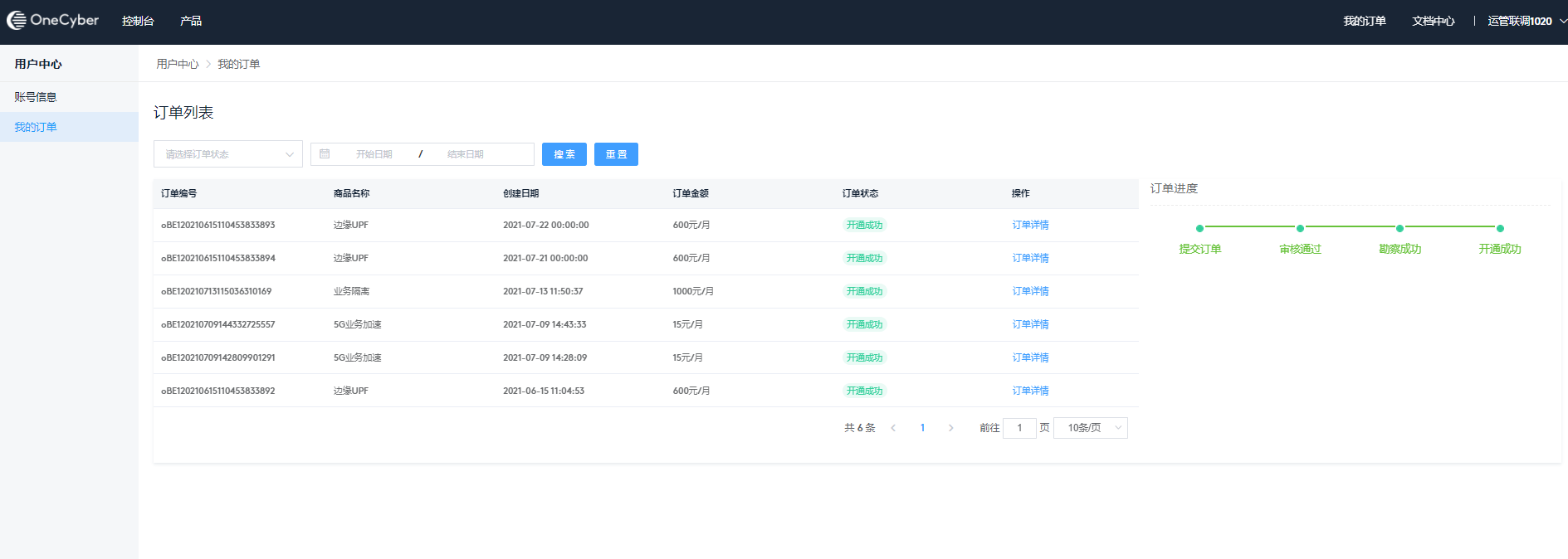The image size is (1568, 559).
Task: Click the breadcrumb separator arrow
Action: point(208,65)
